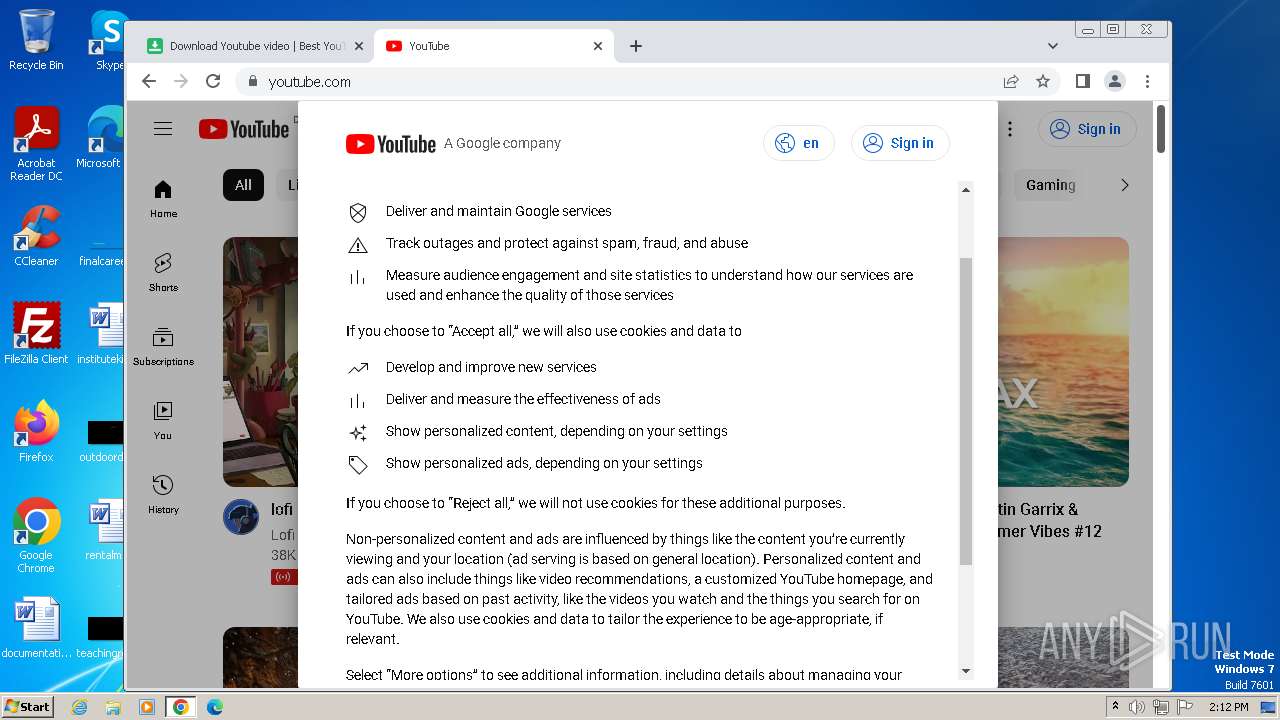Close the Download Youtube video tab
The width and height of the screenshot is (1280, 720).
(x=359, y=46)
